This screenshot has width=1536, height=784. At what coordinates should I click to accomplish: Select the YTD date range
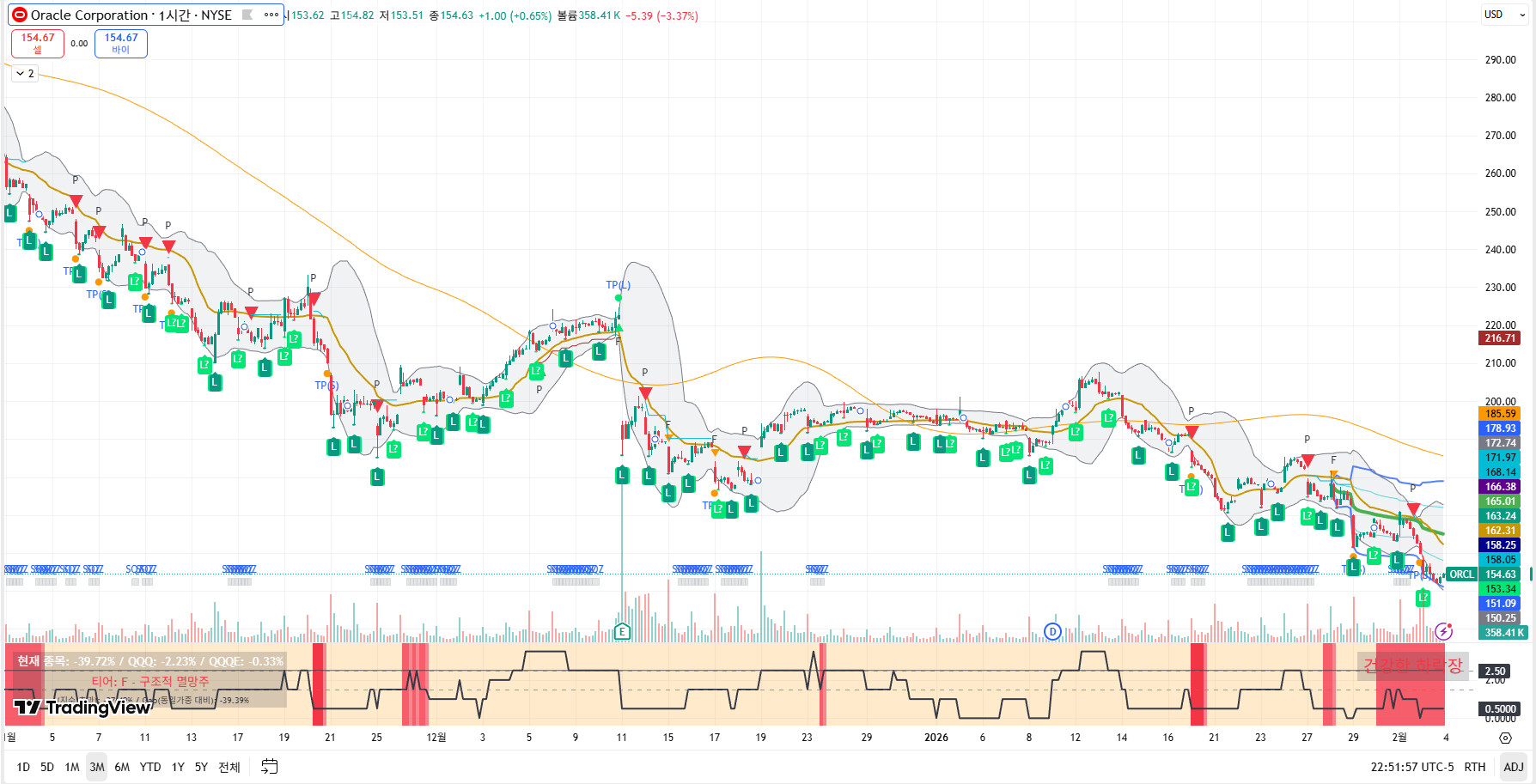click(x=150, y=767)
